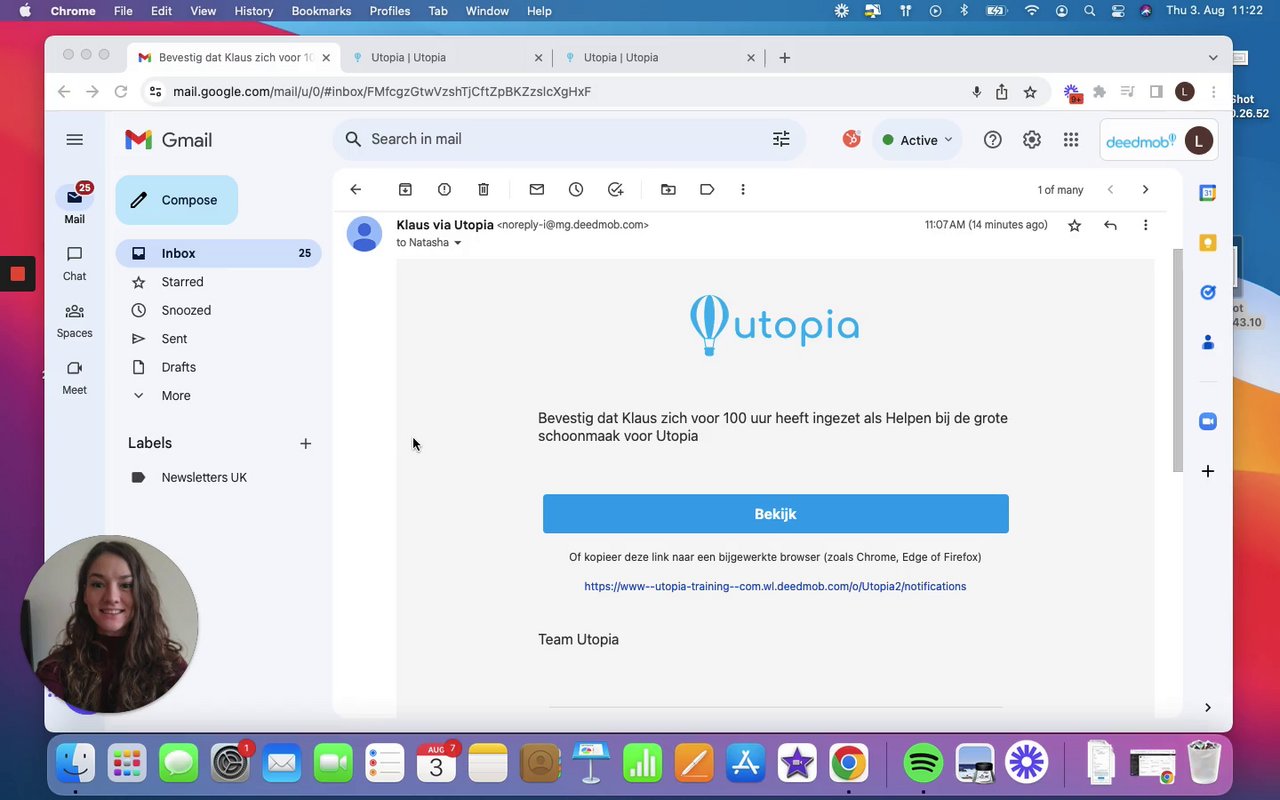Go back to inbox with arrow
The width and height of the screenshot is (1280, 800).
point(356,189)
